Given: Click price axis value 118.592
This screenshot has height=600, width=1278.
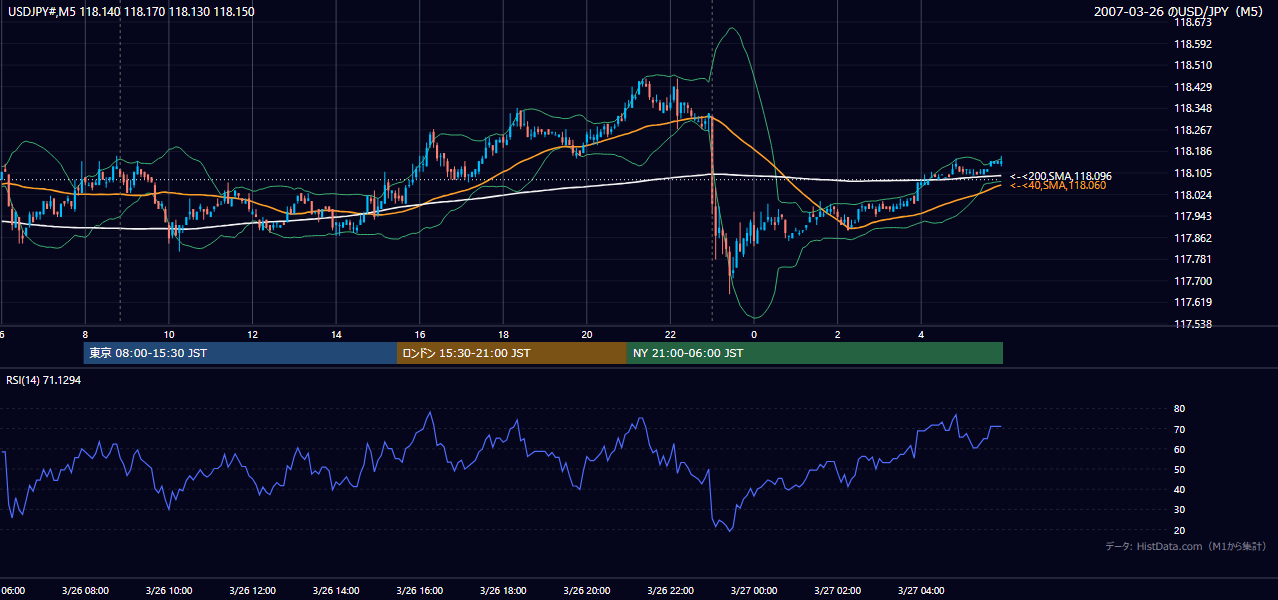Looking at the screenshot, I should [1193, 44].
